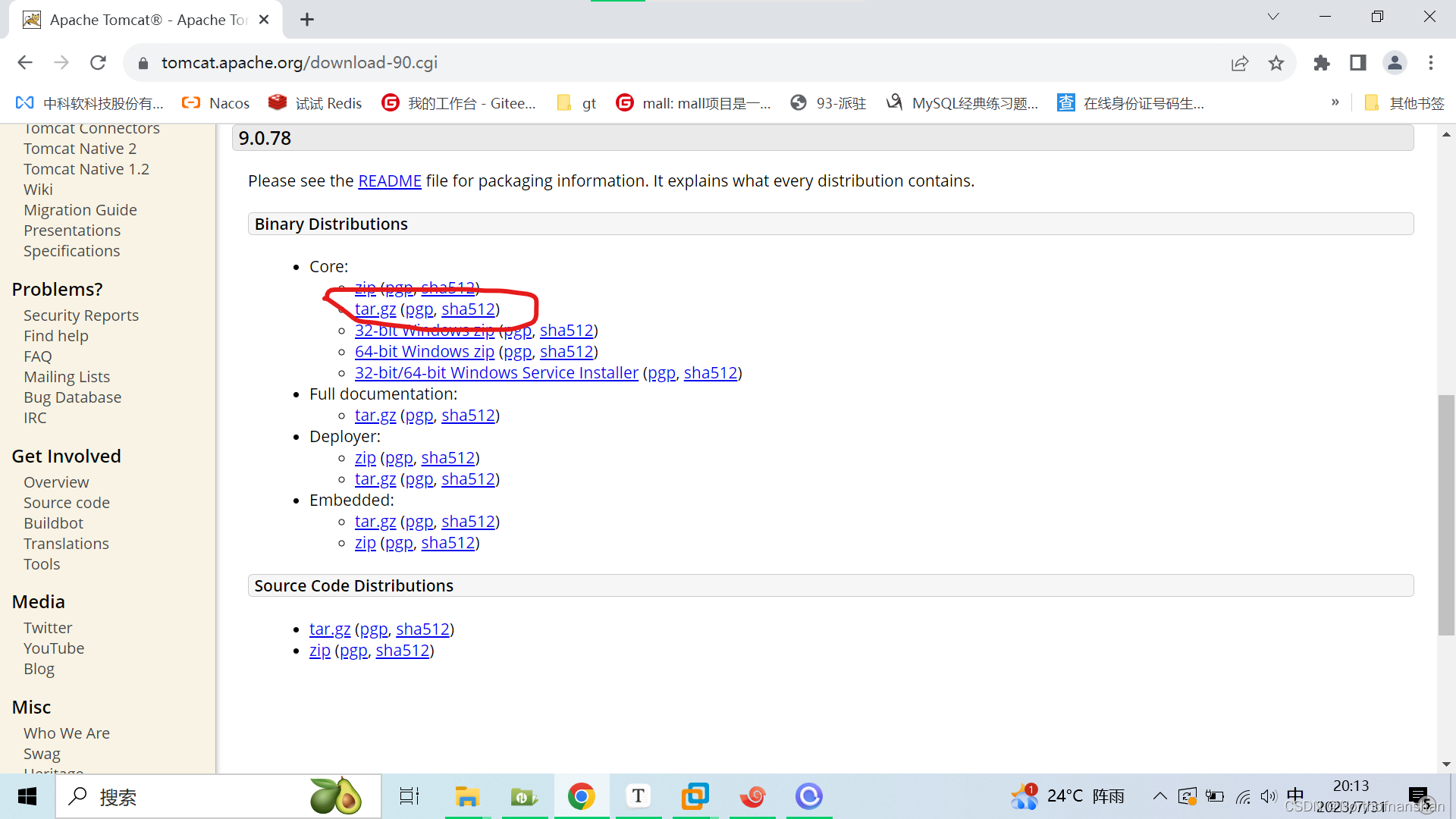Viewport: 1456px width, 819px height.
Task: Switch to Chrome in taskbar
Action: point(582,796)
